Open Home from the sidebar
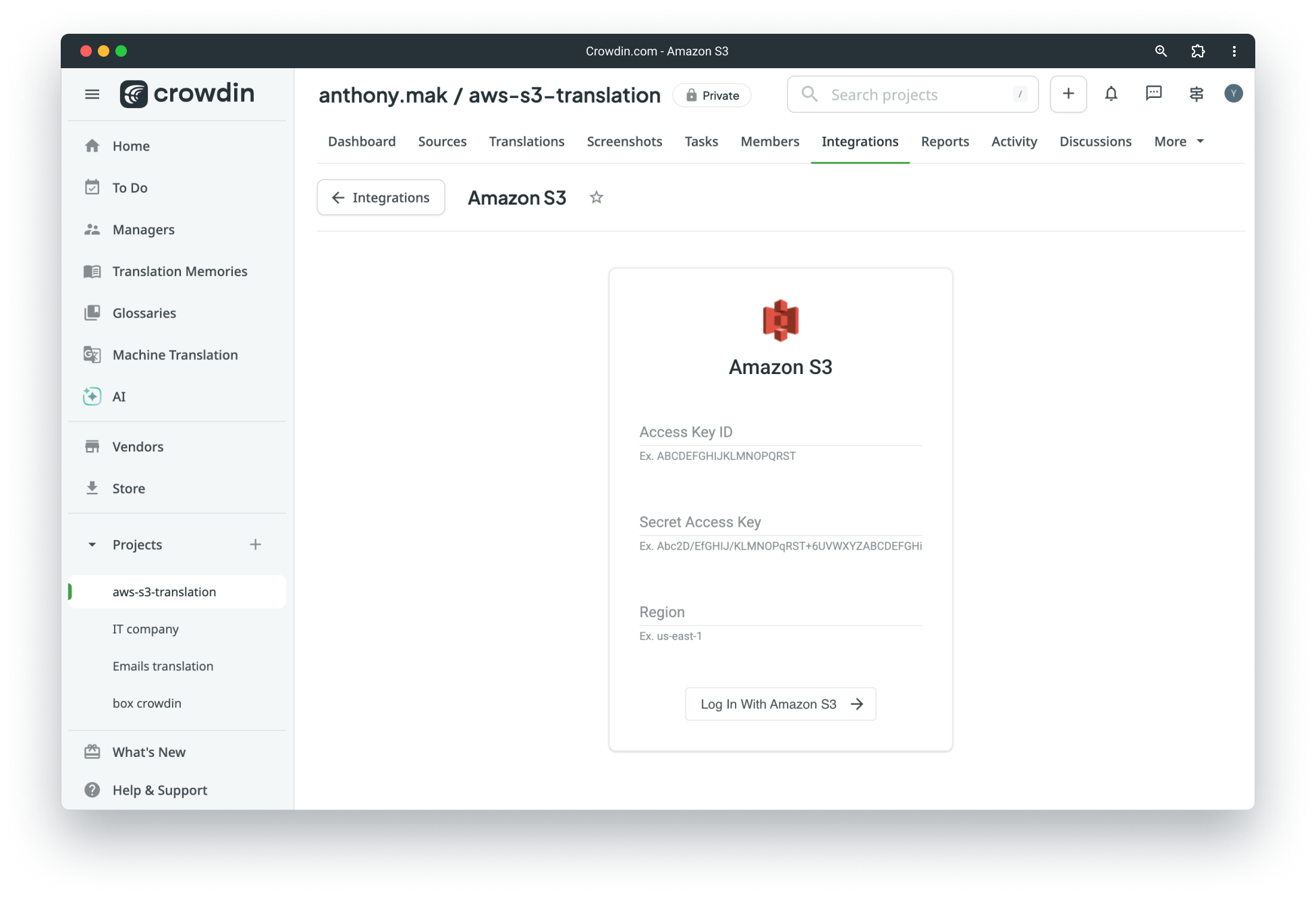 click(x=177, y=146)
